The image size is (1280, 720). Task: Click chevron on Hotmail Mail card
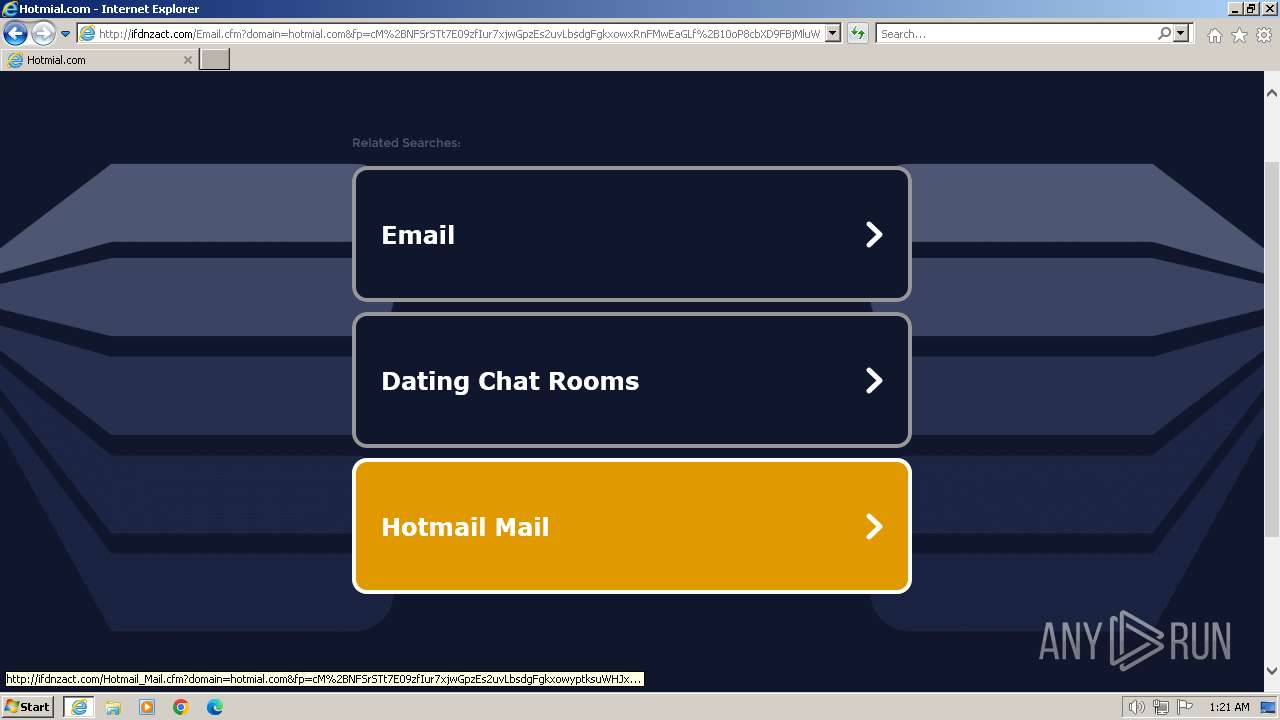tap(874, 527)
